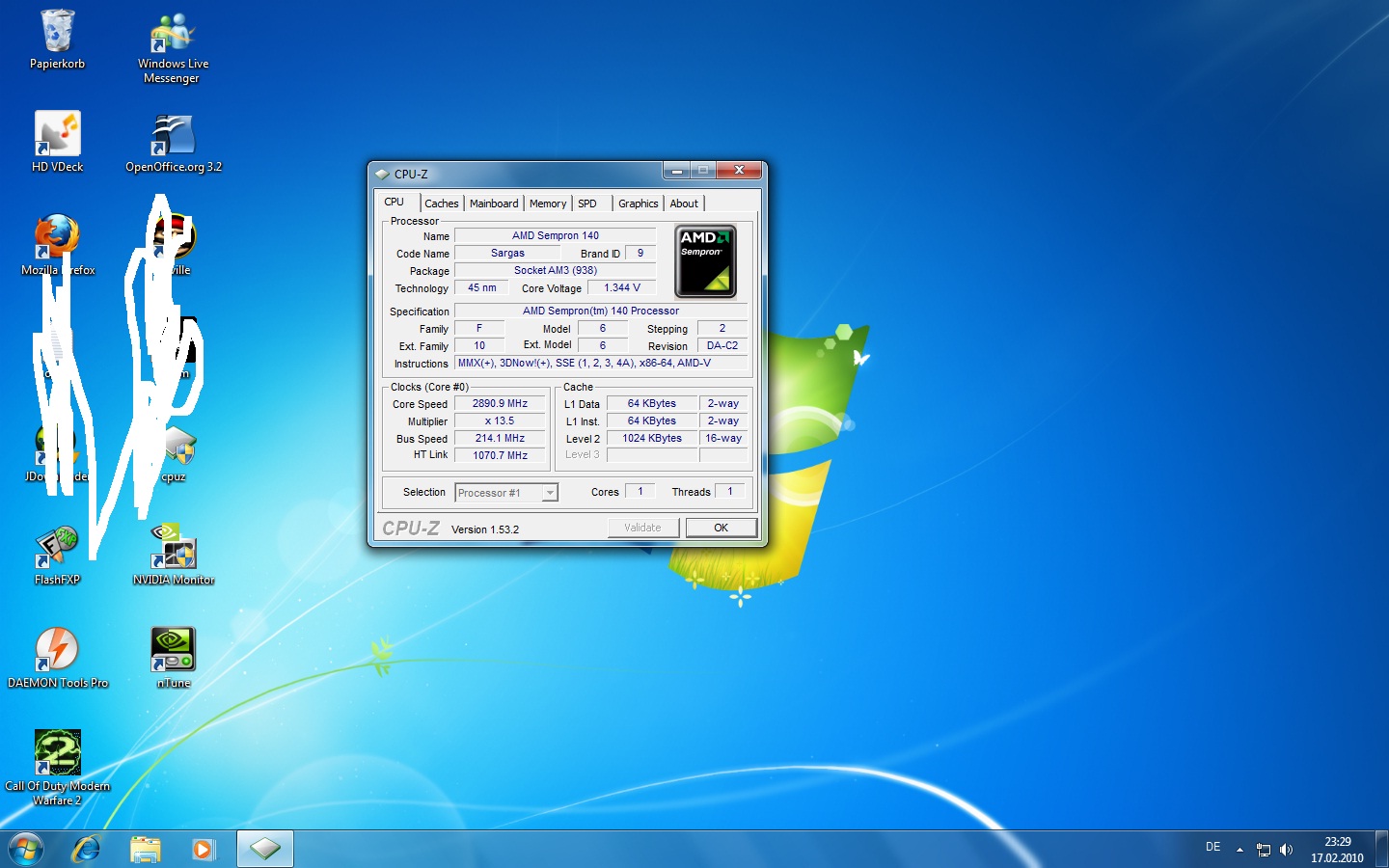Open Call Of Duty Modern Warfare 2 shortcut
Viewport: 1389px width, 868px height.
pos(57,767)
